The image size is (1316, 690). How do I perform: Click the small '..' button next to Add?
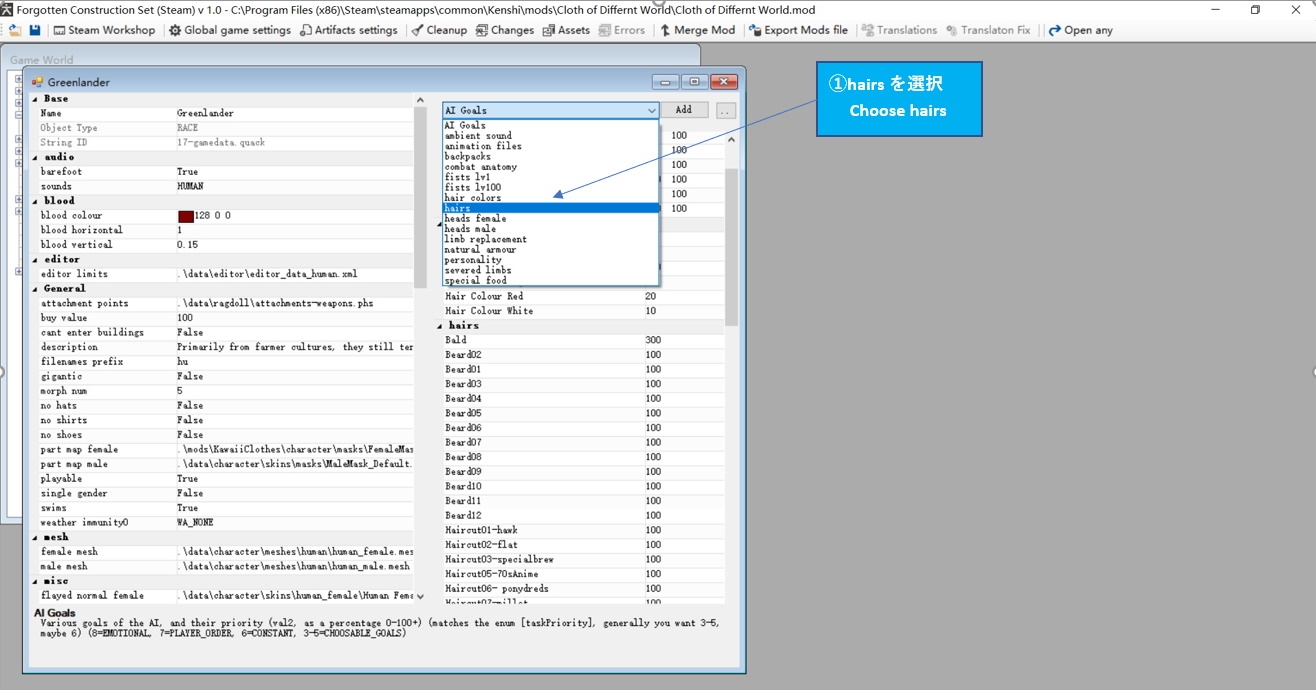pyautogui.click(x=726, y=110)
